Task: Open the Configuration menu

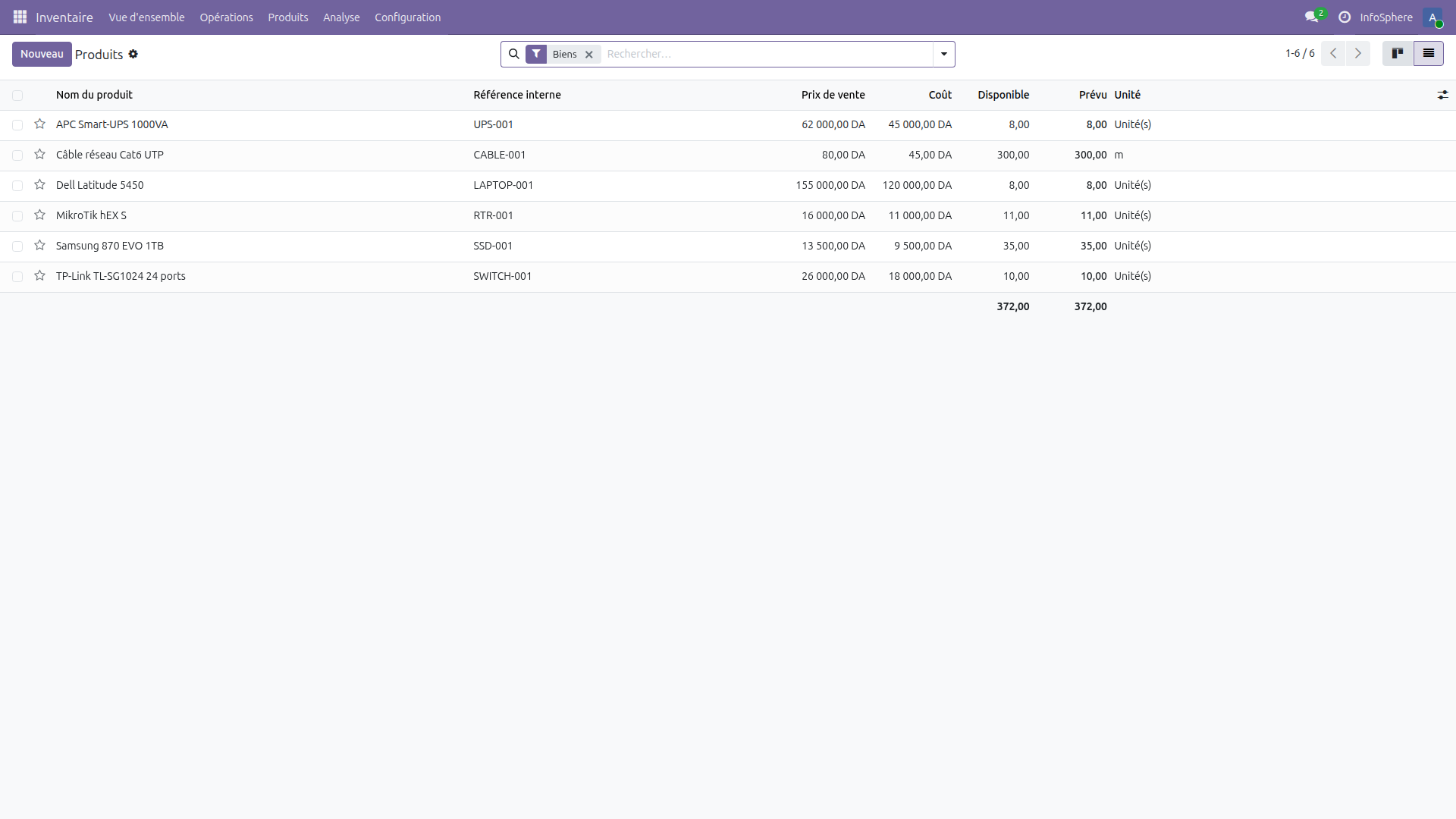Action: point(407,17)
